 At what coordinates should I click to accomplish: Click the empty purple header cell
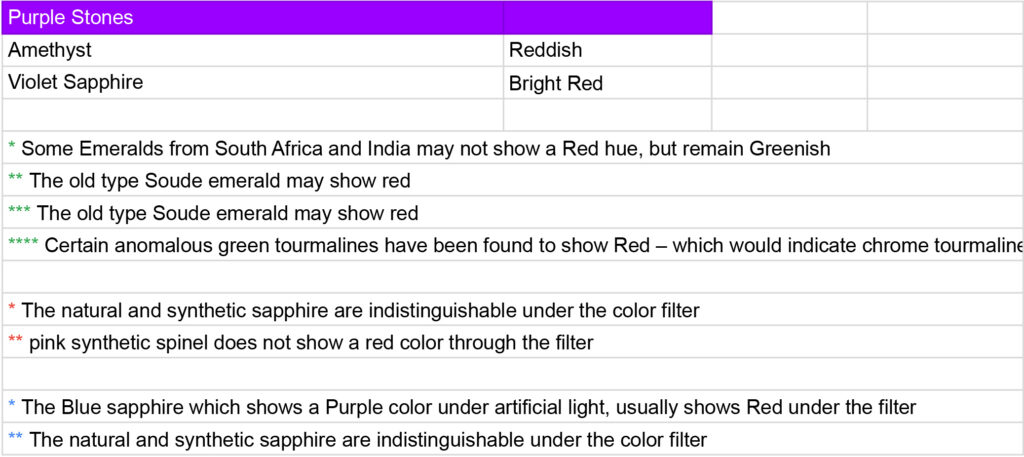click(x=607, y=18)
